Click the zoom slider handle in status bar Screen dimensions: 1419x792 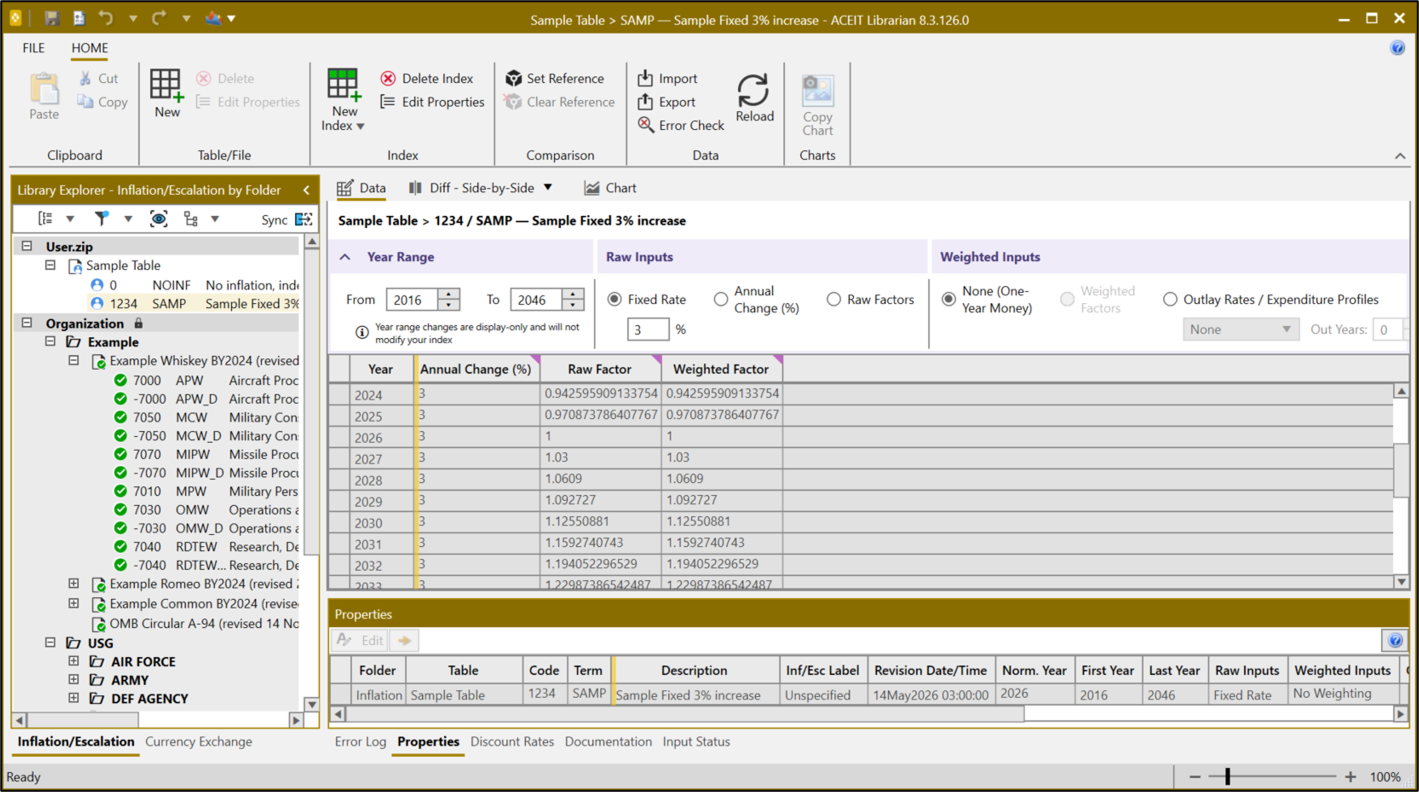1228,776
